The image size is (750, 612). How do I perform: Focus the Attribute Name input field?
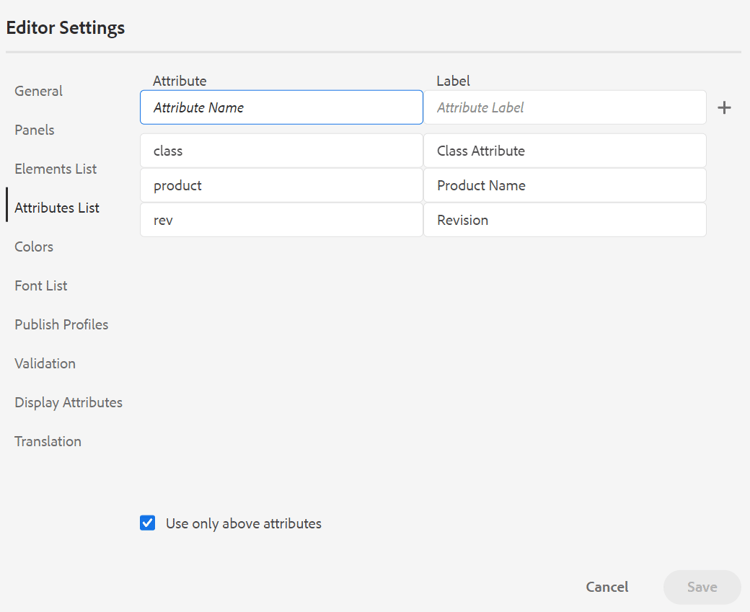pyautogui.click(x=281, y=108)
